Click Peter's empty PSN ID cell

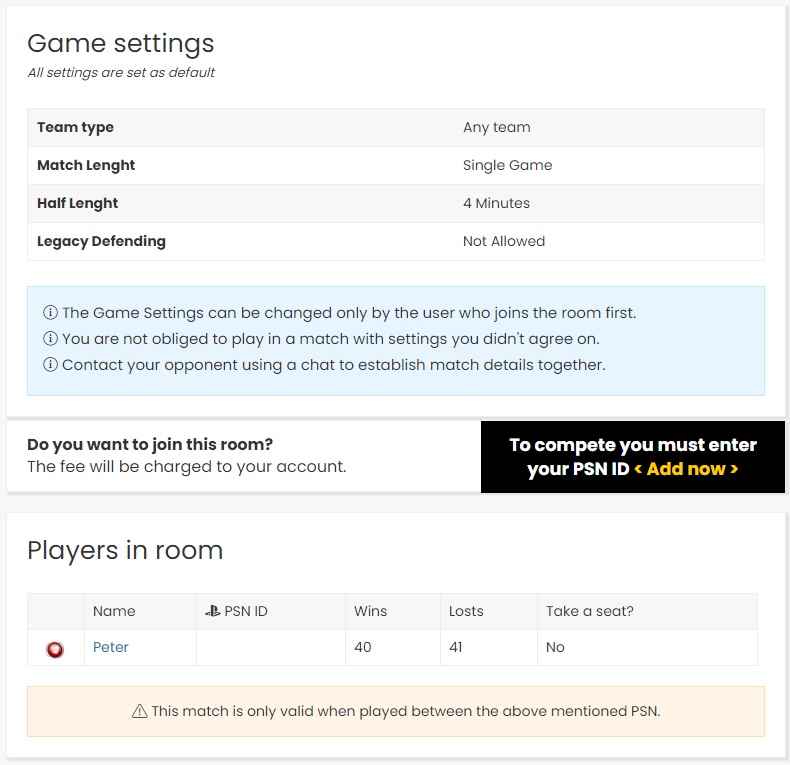click(x=271, y=647)
